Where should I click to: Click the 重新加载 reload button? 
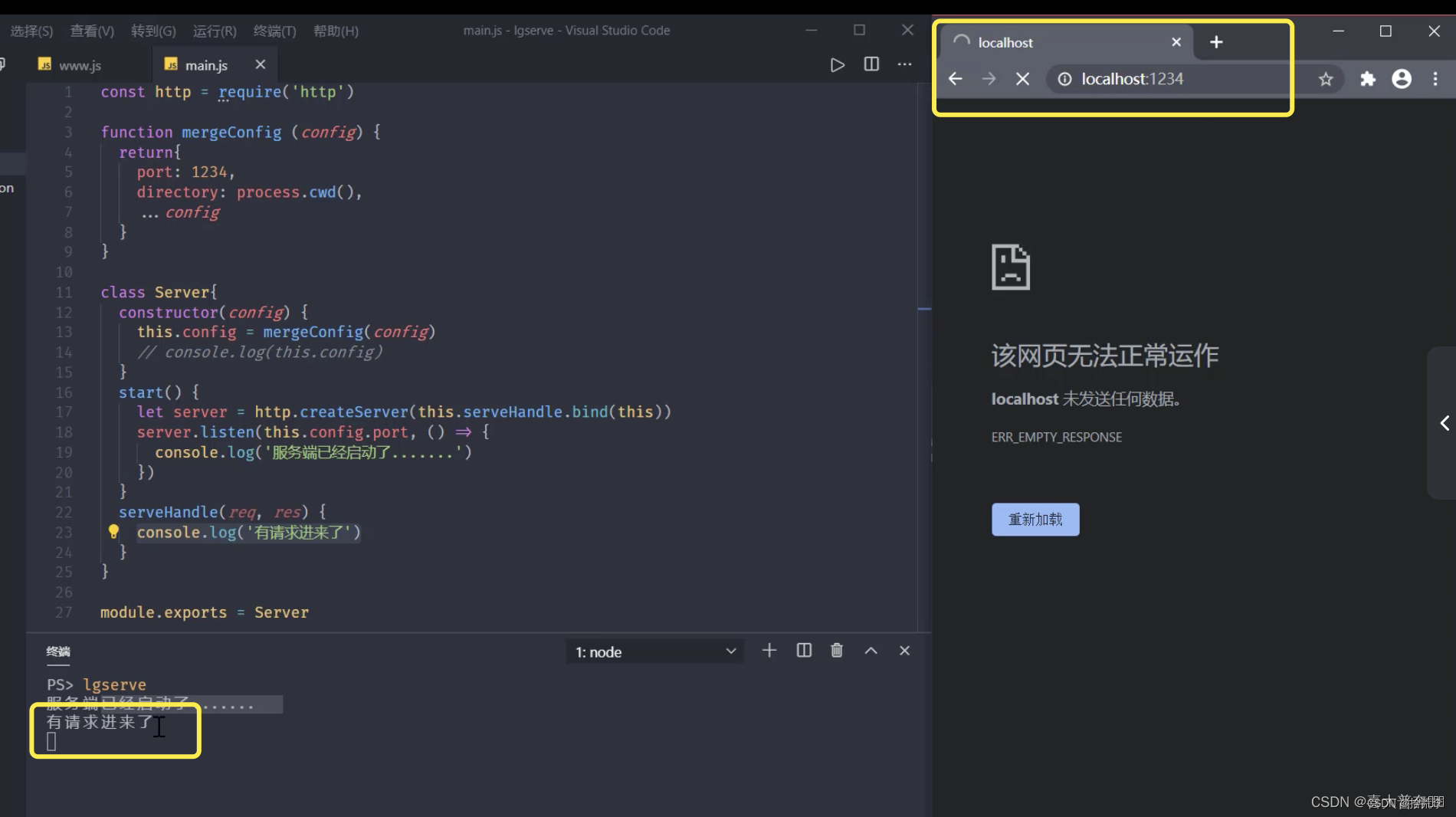[x=1035, y=520]
